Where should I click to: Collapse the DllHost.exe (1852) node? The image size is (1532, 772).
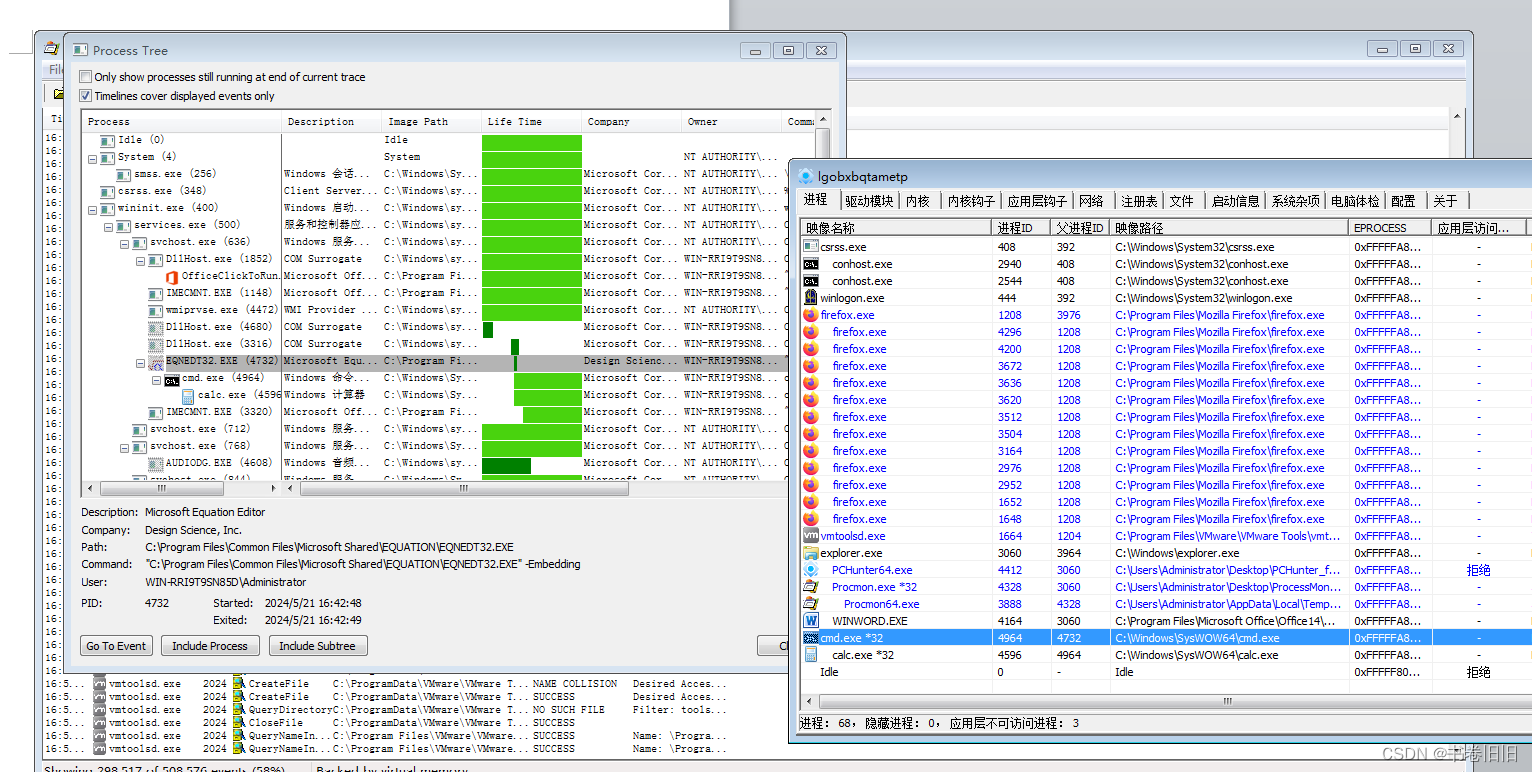pyautogui.click(x=141, y=259)
